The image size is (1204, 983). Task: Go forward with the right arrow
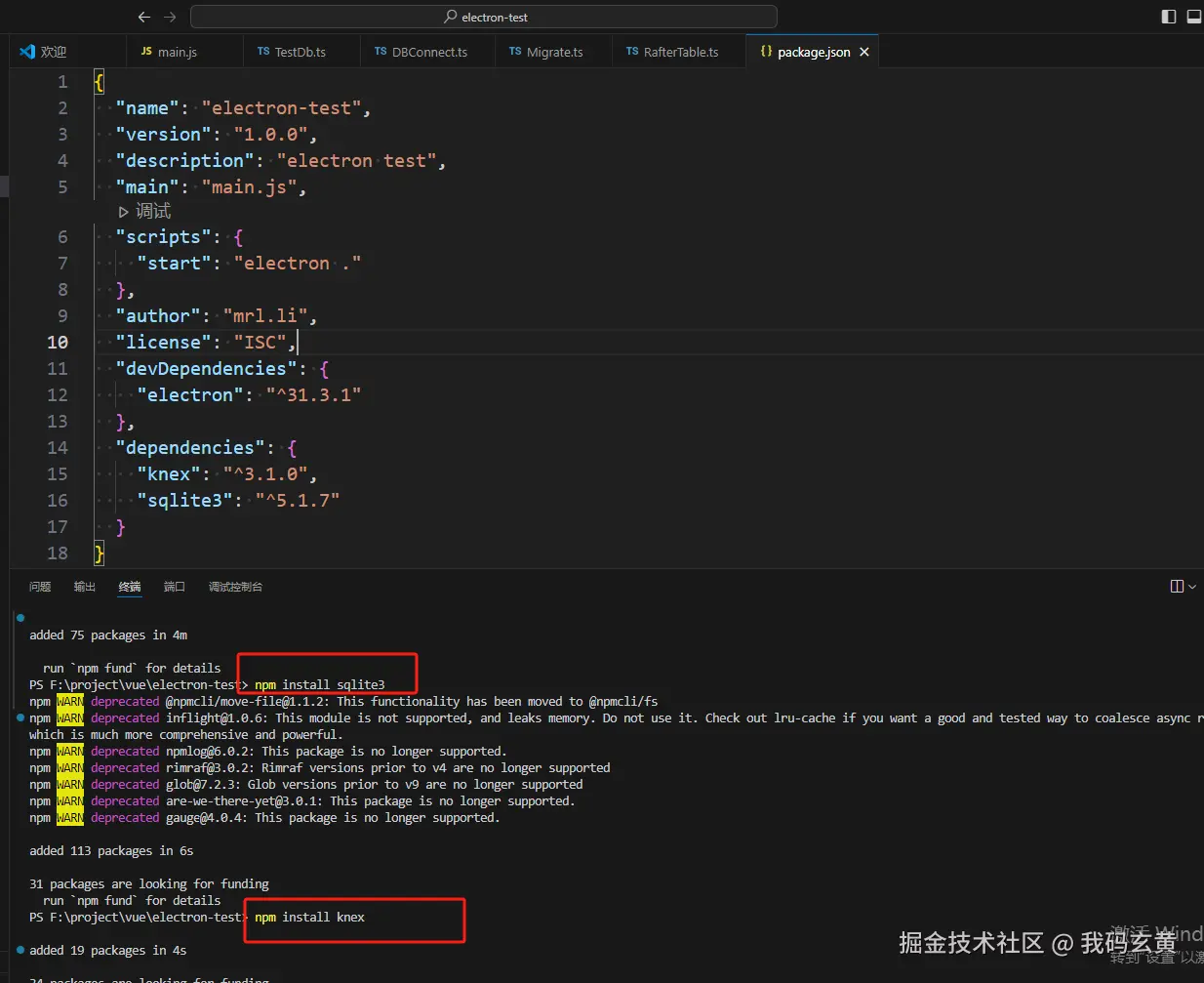(171, 17)
